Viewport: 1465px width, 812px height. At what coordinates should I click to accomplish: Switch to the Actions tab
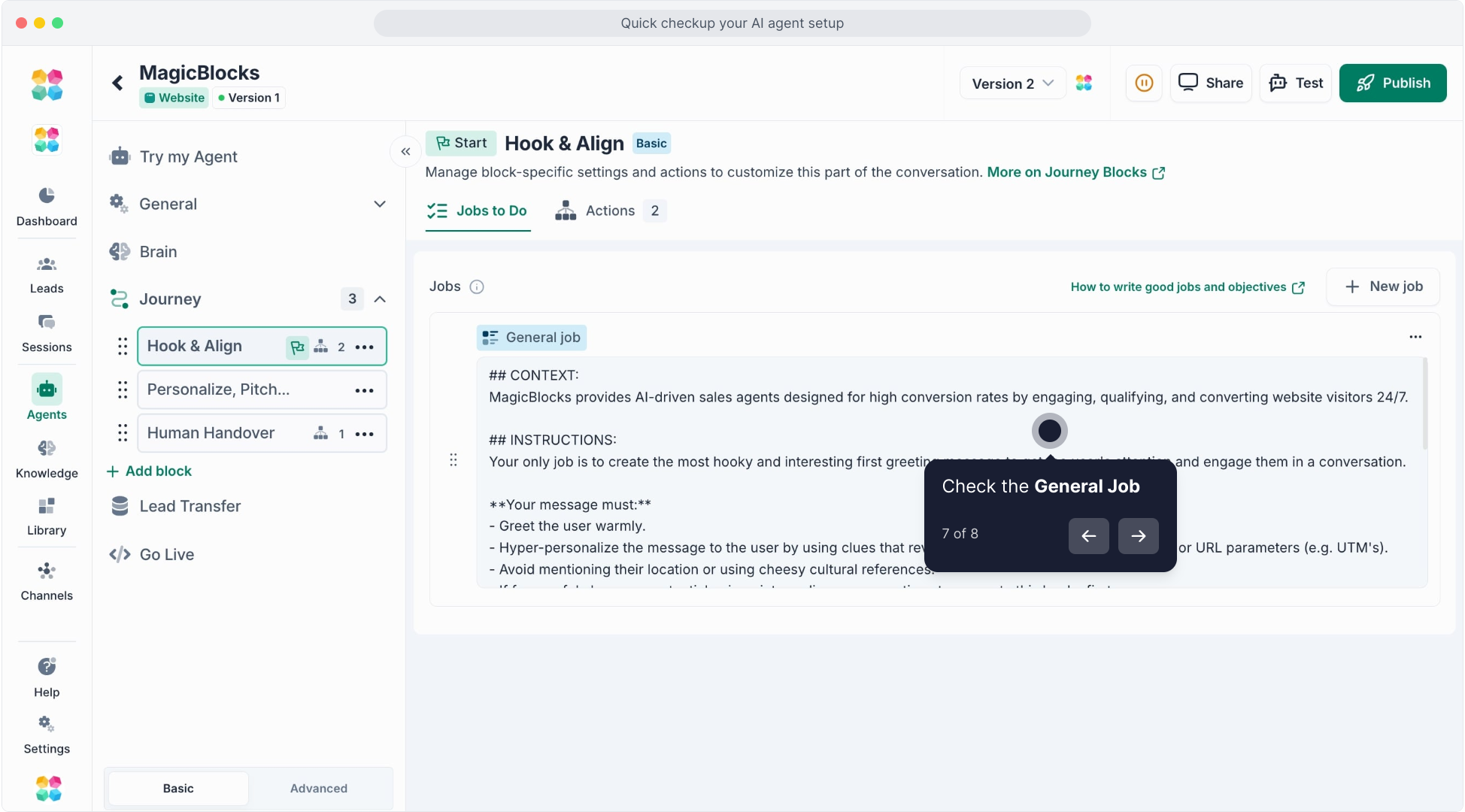[x=610, y=211]
